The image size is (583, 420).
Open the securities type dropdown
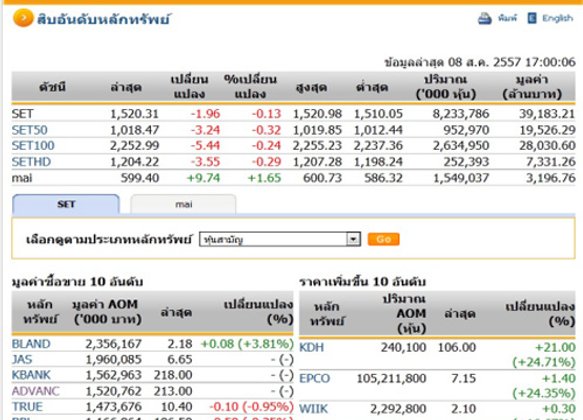point(280,239)
